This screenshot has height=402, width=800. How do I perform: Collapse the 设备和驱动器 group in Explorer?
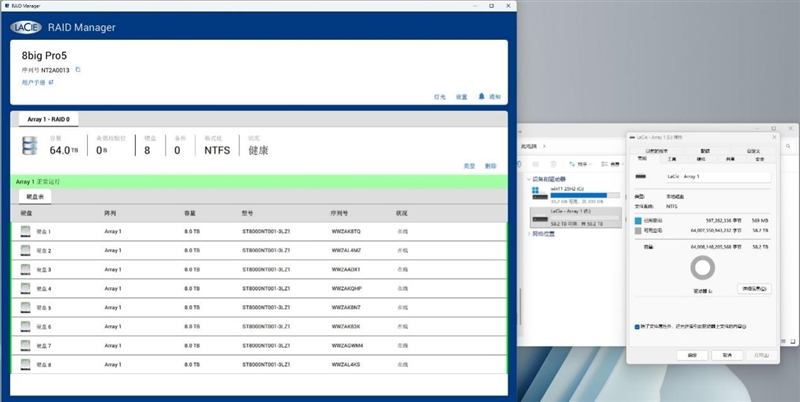tap(529, 179)
